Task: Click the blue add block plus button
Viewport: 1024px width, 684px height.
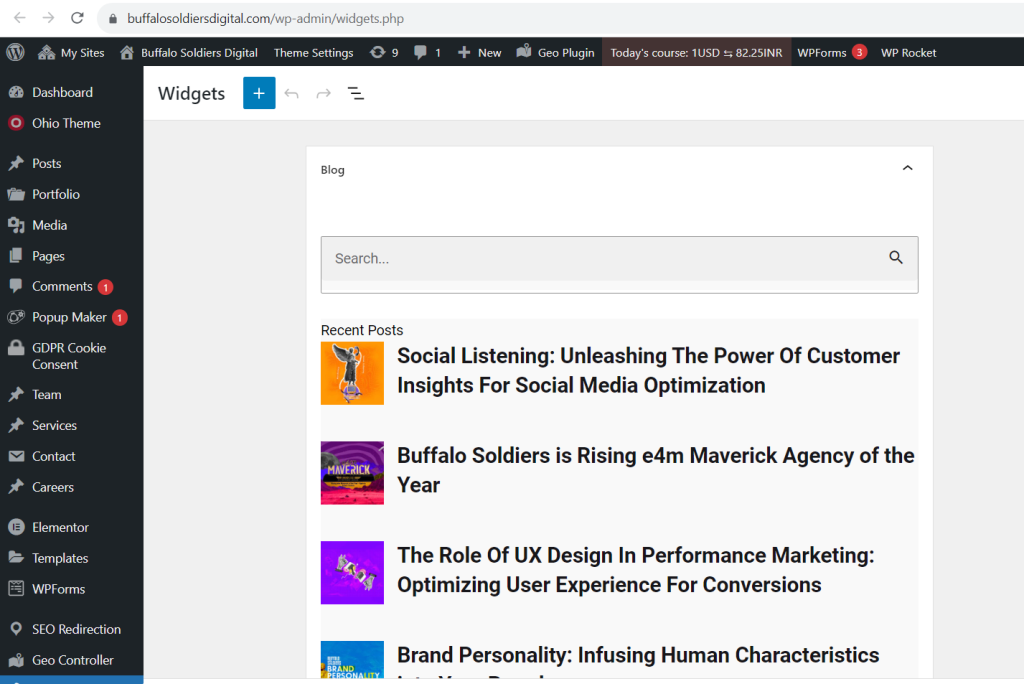Action: 259,93
